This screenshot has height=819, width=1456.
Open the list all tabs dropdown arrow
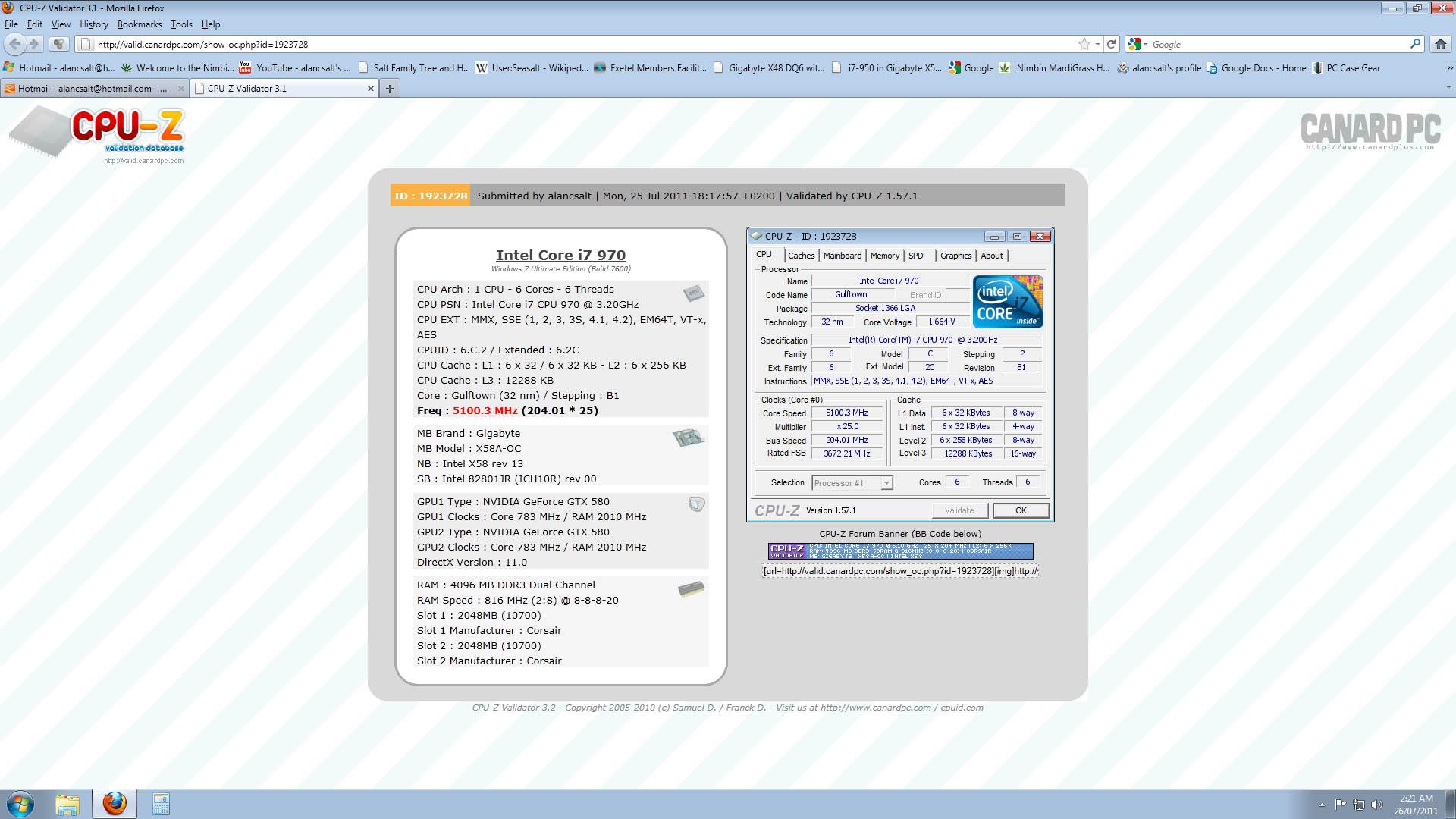click(x=1448, y=89)
